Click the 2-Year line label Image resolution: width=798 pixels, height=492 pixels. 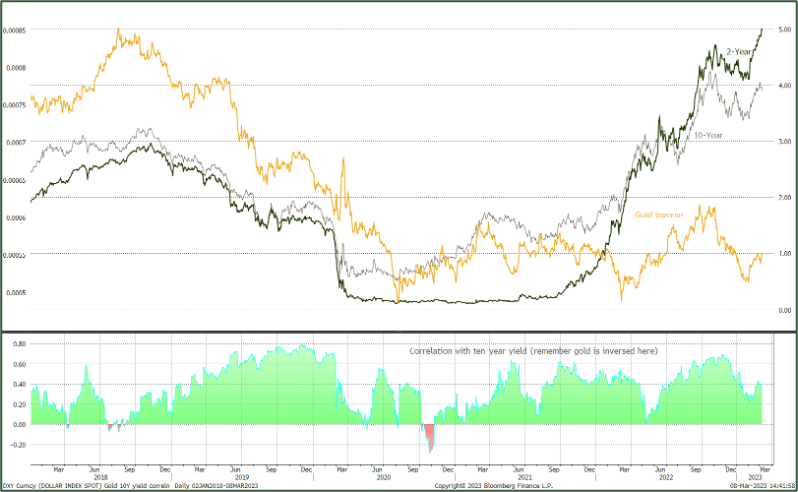[738, 52]
